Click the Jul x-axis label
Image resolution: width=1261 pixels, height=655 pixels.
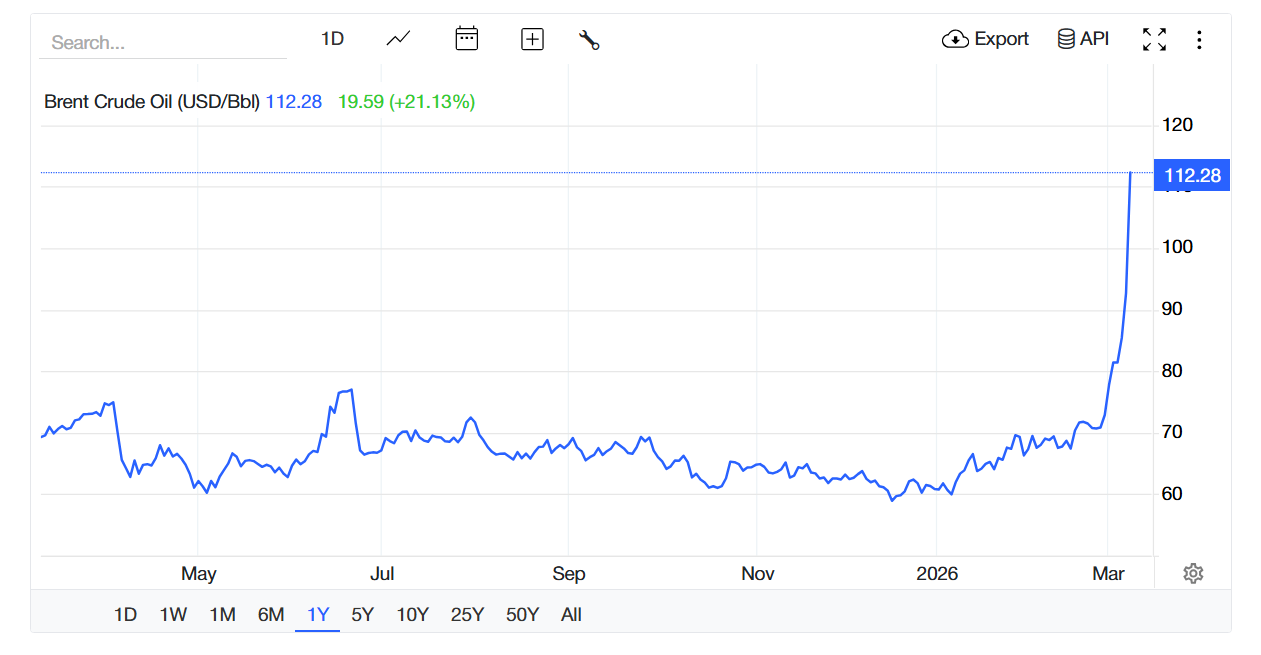point(382,573)
